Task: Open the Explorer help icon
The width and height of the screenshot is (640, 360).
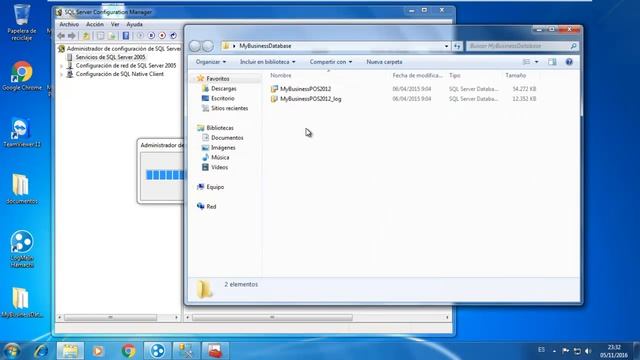Action: click(569, 62)
